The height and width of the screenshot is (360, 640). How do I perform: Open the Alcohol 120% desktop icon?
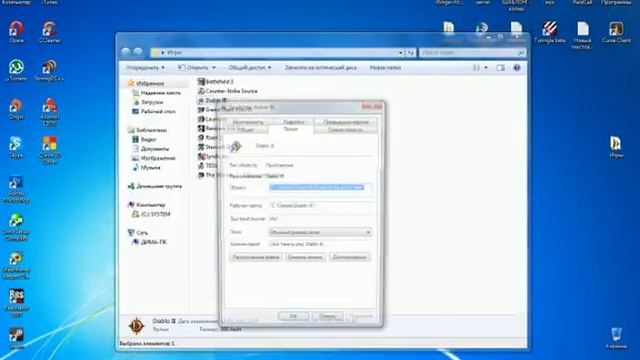[x=49, y=111]
